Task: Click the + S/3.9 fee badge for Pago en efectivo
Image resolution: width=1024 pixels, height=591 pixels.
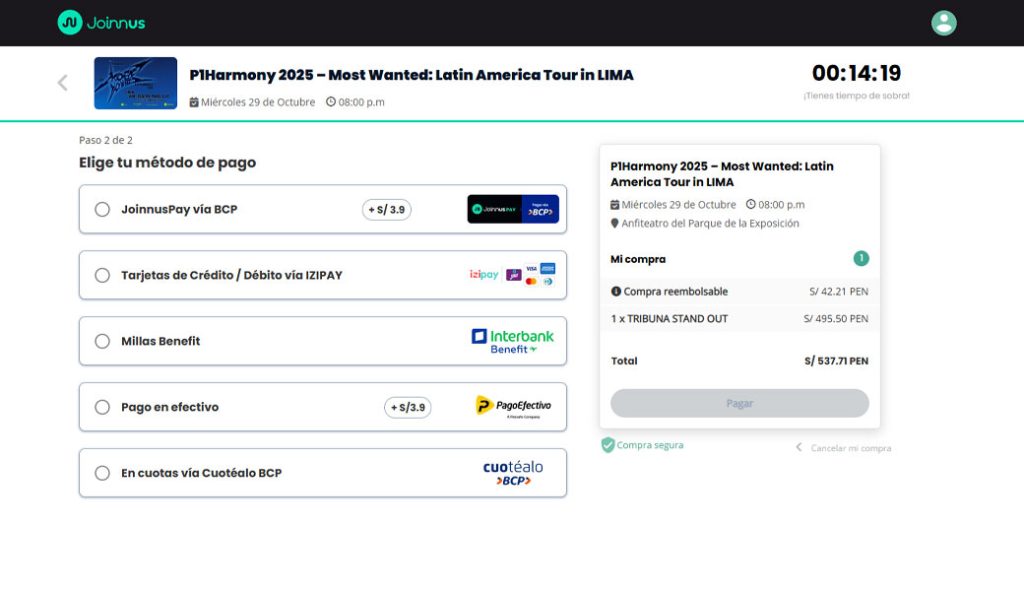Action: (408, 407)
